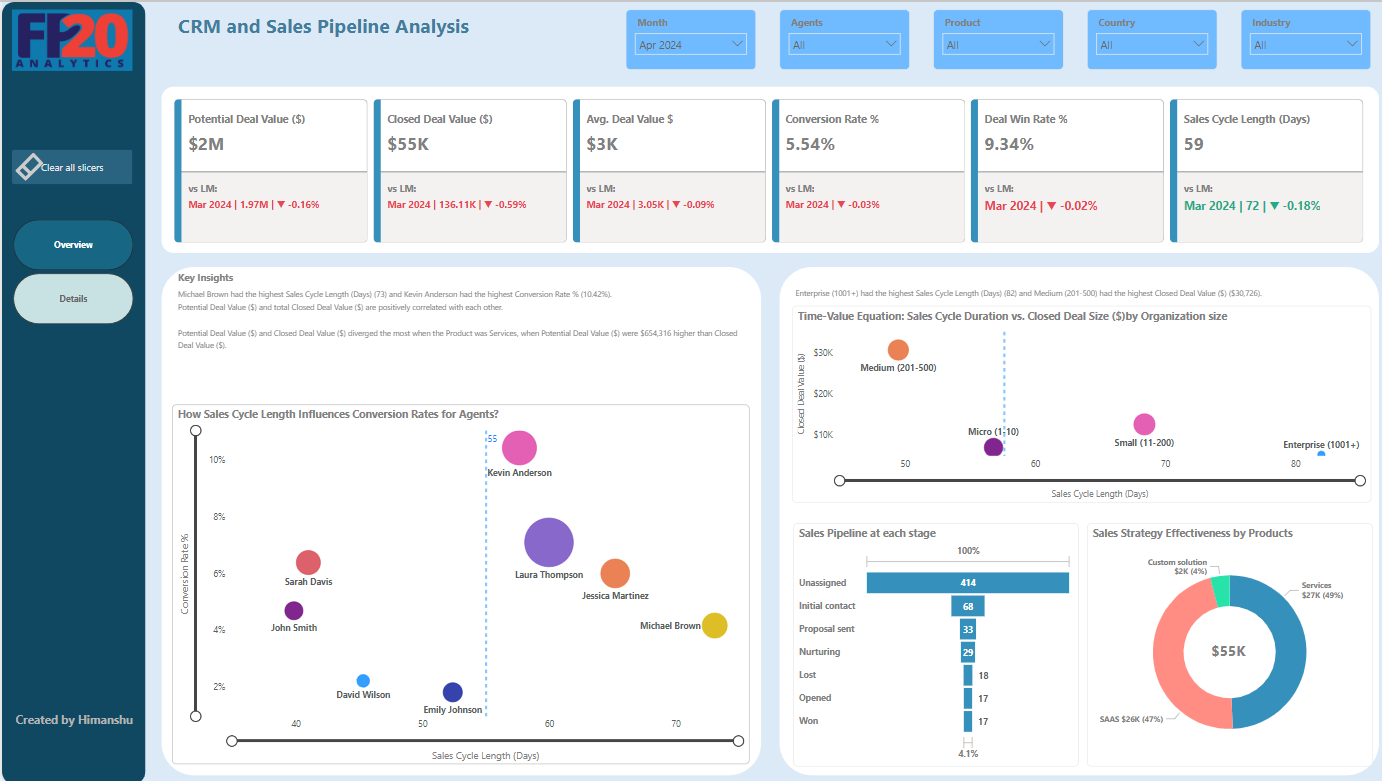Expand the Industry slicer dropdown
The width and height of the screenshot is (1382, 781).
(1306, 44)
